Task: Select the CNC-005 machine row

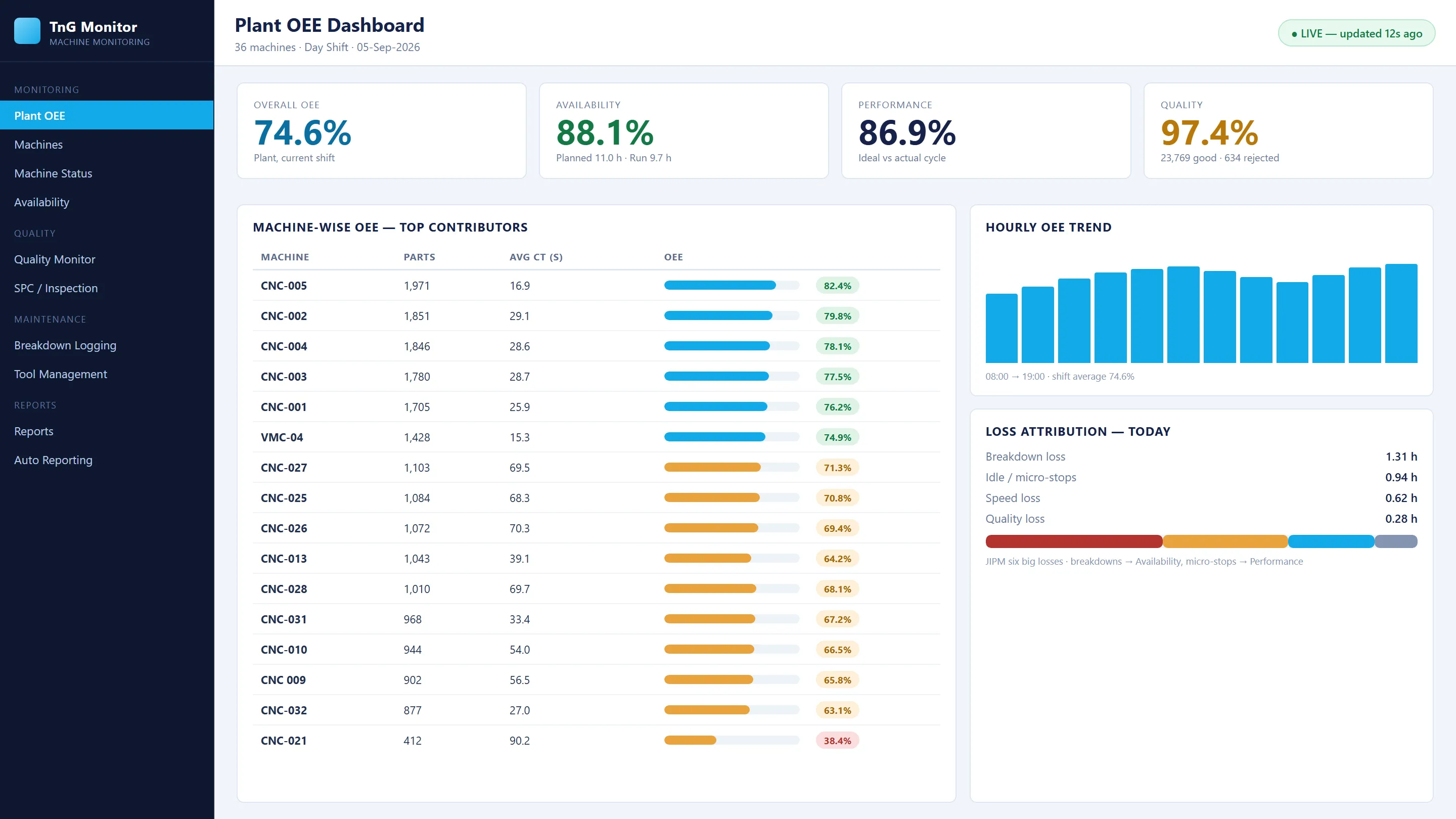Action: (x=597, y=286)
